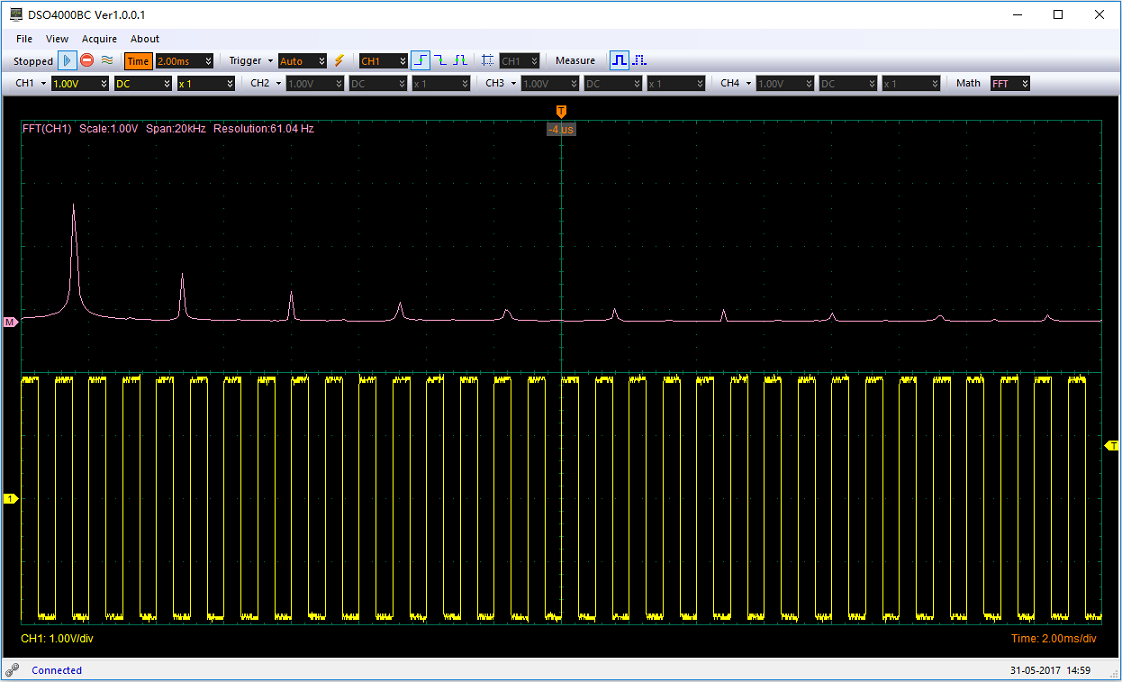
Task: Open the 2.00ms timebase dropdown
Action: tap(185, 61)
